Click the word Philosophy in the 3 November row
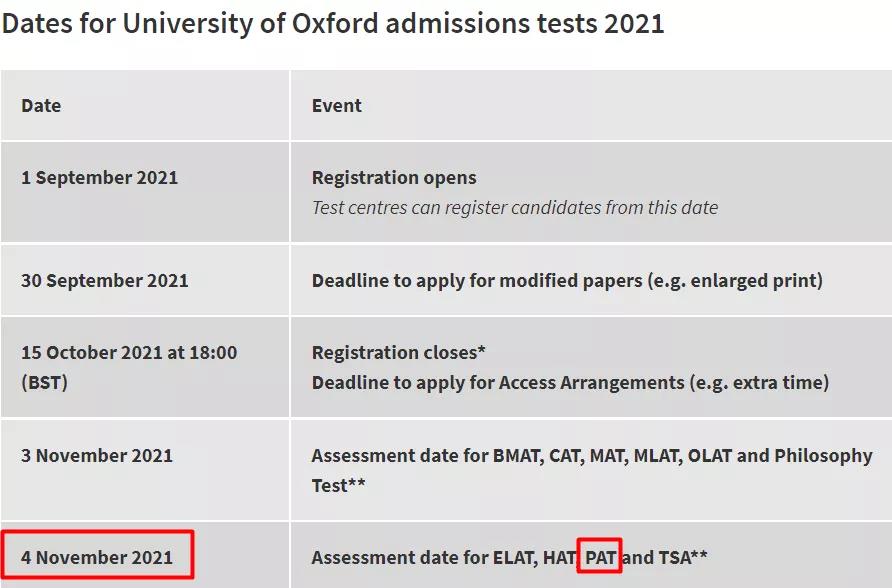The image size is (892, 588). (x=823, y=456)
